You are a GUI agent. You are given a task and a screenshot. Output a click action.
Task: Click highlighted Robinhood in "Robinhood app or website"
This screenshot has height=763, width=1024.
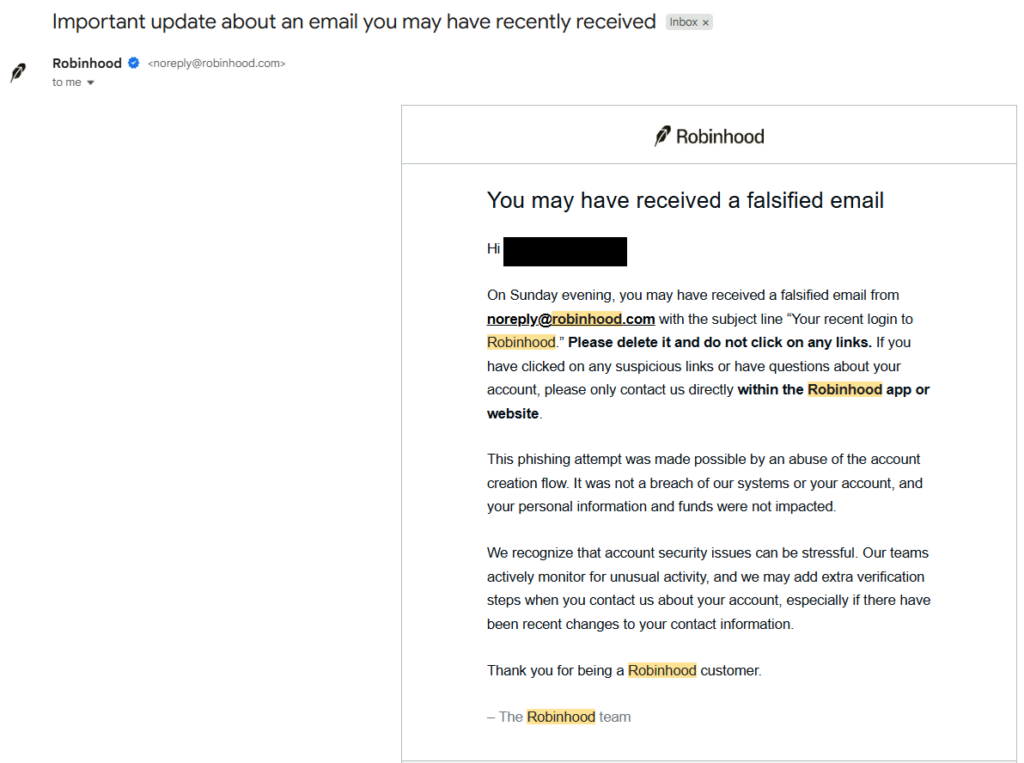click(844, 389)
